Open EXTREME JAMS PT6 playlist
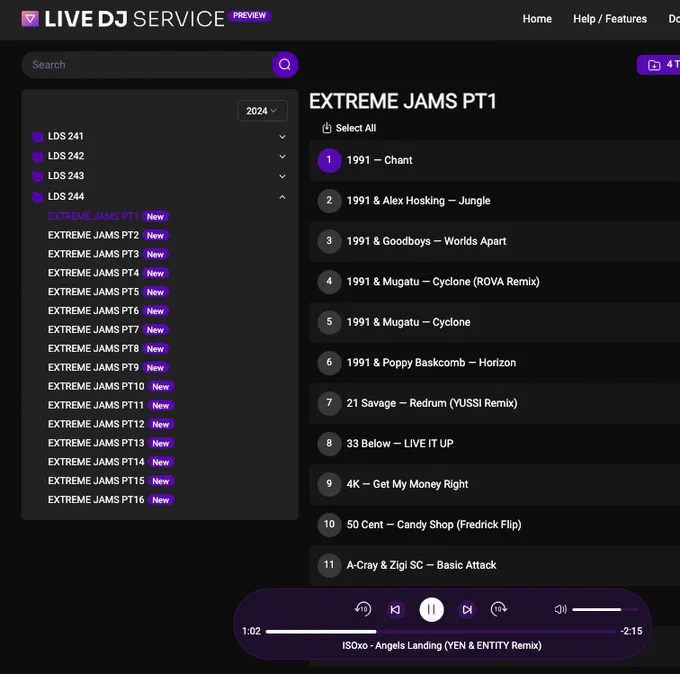 [x=93, y=311]
